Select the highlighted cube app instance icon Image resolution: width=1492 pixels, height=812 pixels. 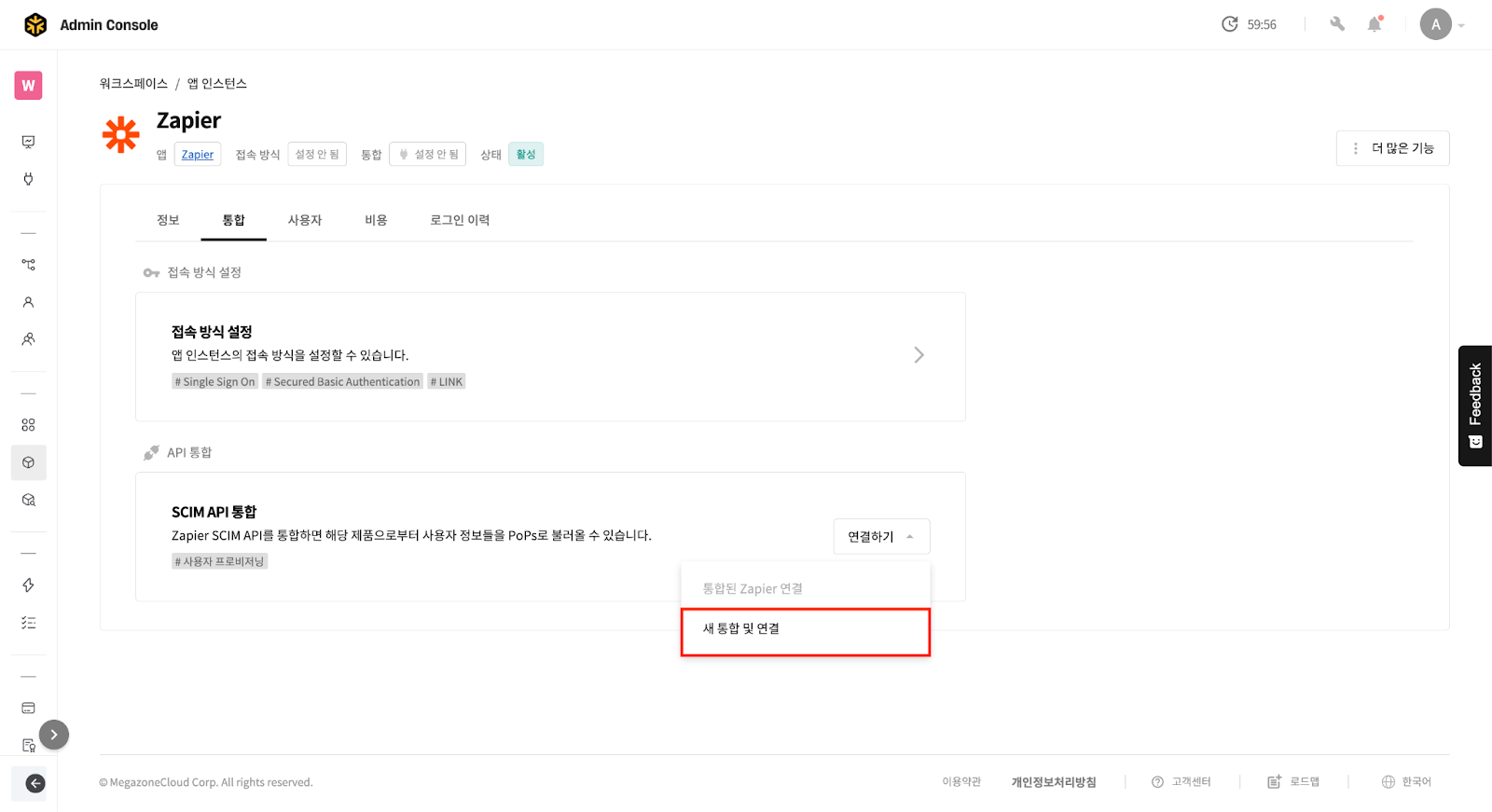pos(28,462)
